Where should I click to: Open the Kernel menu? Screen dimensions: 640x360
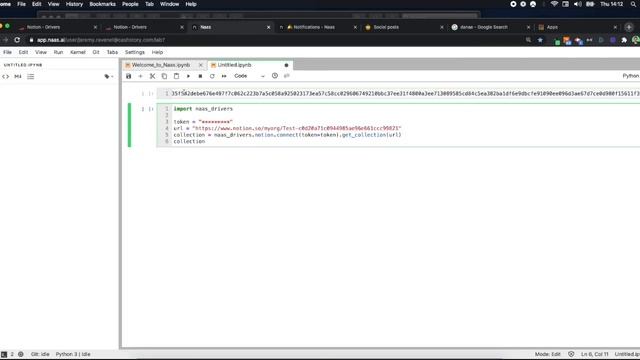point(78,52)
